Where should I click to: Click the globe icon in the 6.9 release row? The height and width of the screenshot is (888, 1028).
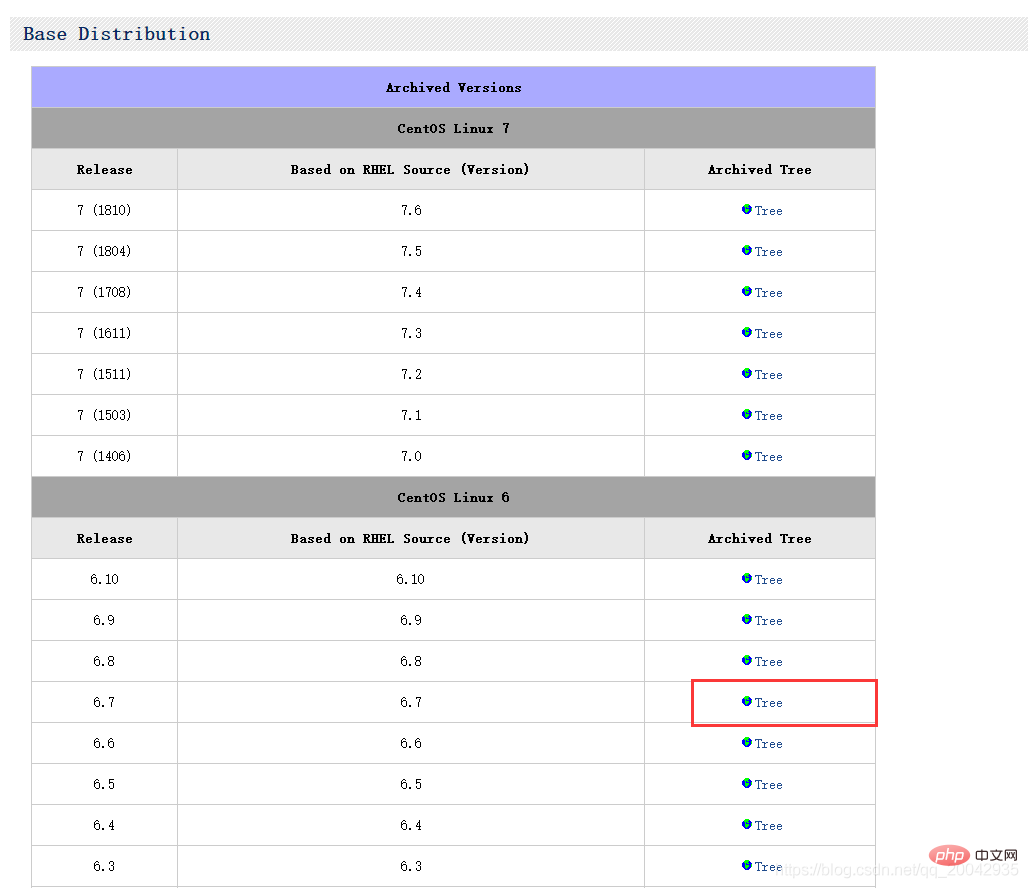tap(747, 619)
